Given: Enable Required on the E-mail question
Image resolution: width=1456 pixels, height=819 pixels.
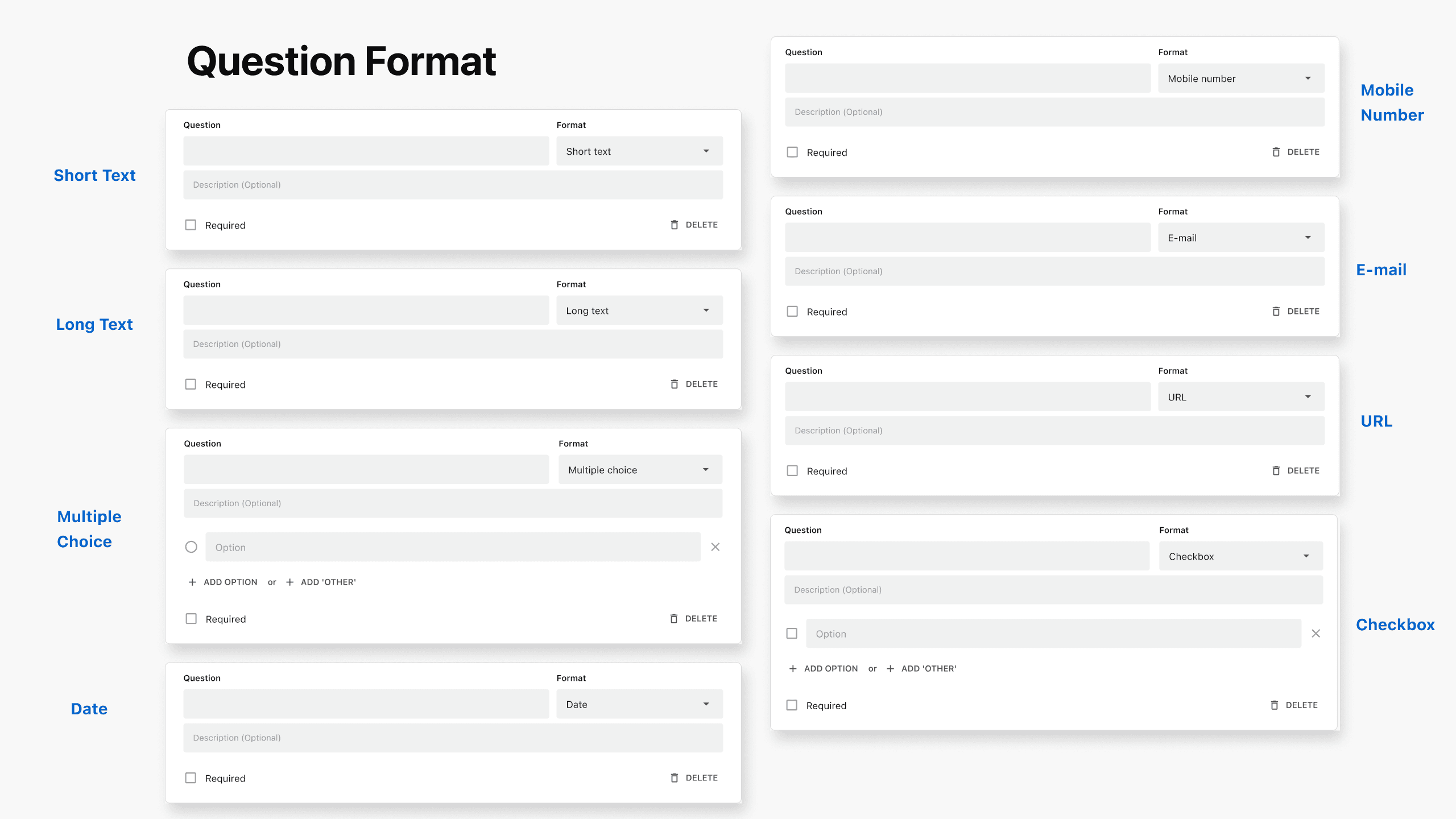Looking at the screenshot, I should (x=792, y=311).
